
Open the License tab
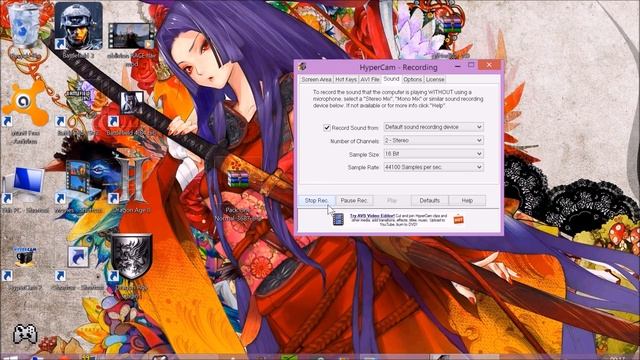click(435, 80)
